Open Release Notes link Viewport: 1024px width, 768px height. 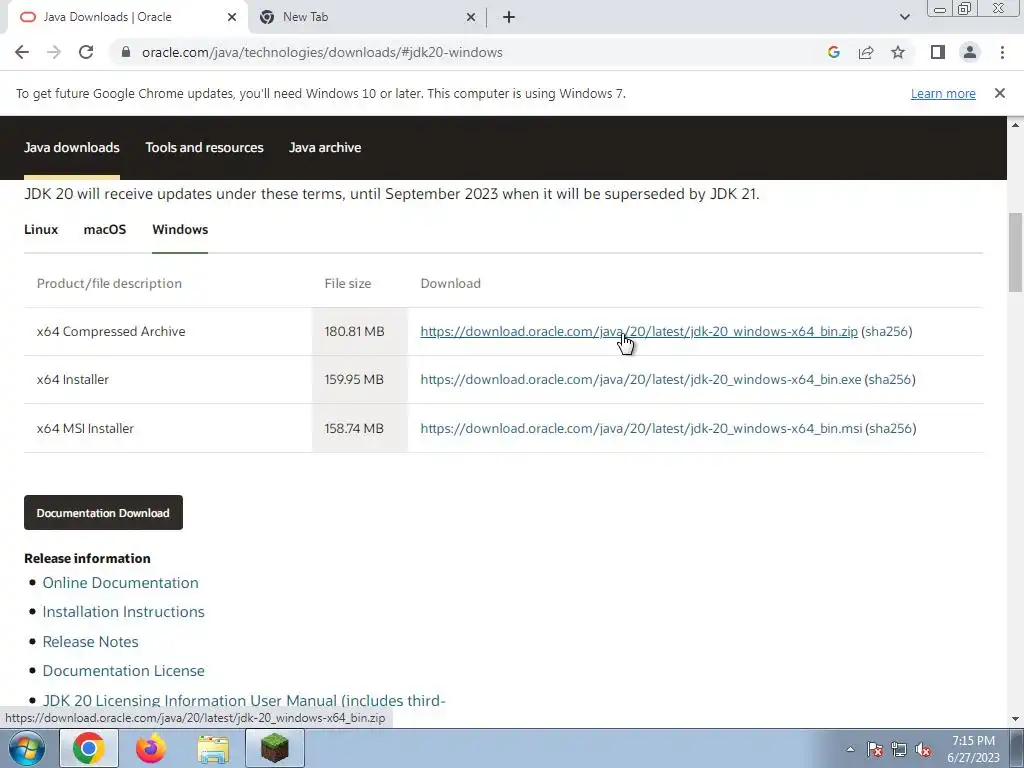pyautogui.click(x=90, y=642)
